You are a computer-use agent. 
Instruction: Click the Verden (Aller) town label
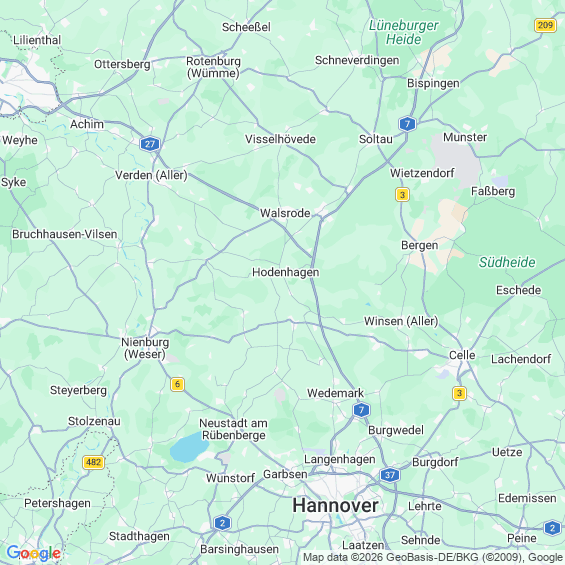tap(151, 175)
